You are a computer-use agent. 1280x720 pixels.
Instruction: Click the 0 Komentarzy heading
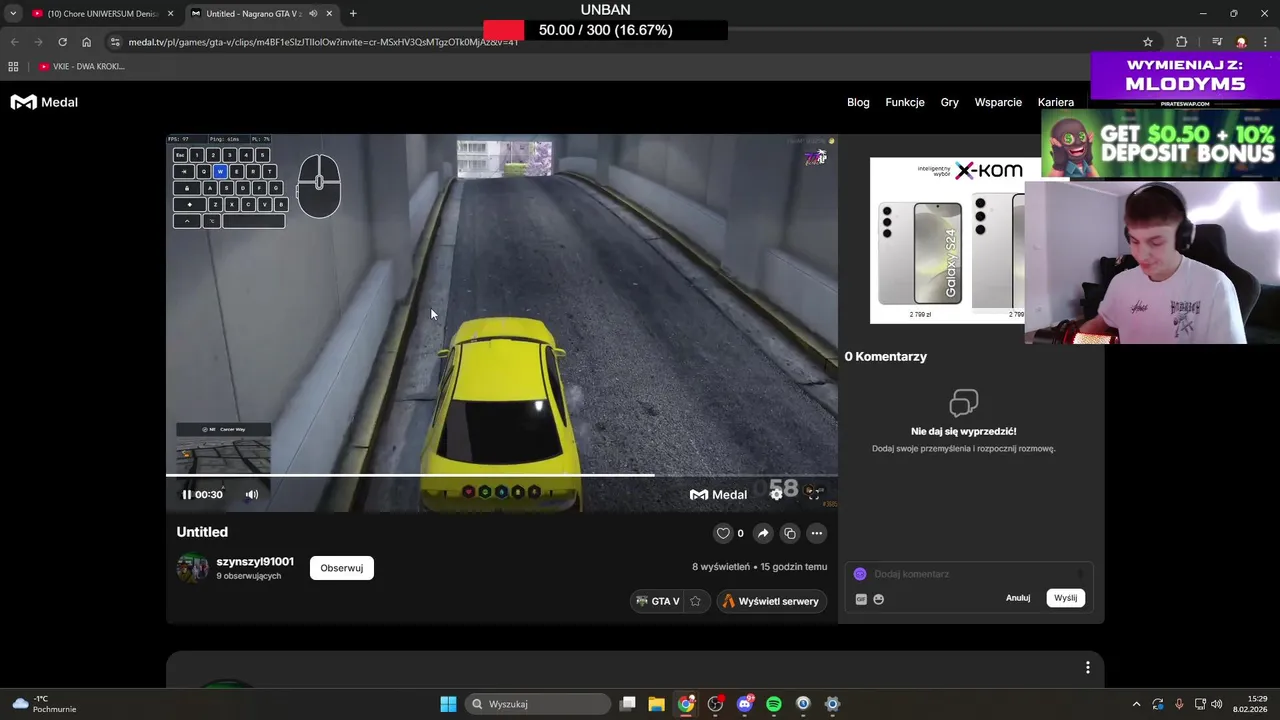point(886,356)
